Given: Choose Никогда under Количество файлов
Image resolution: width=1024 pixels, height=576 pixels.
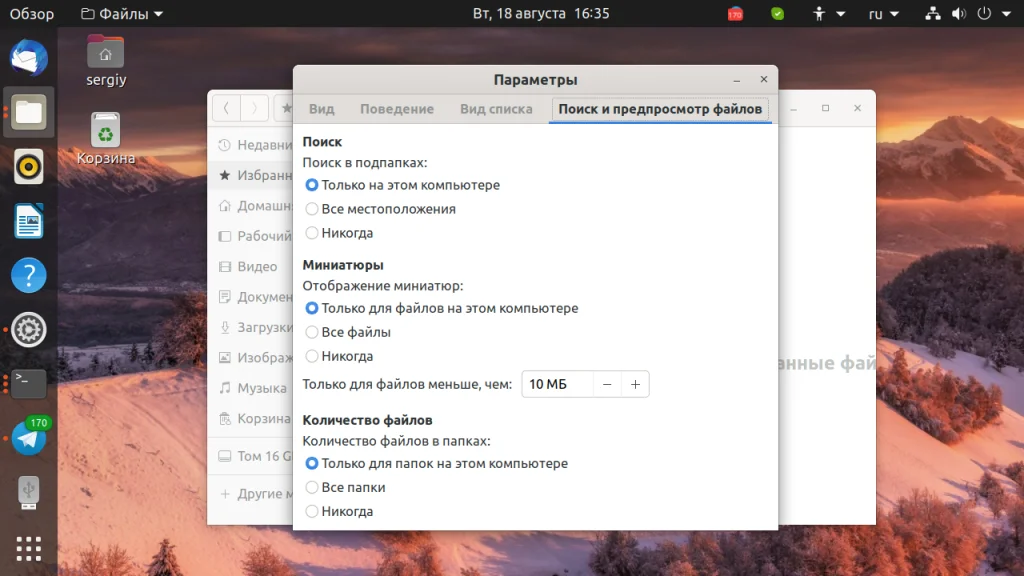Looking at the screenshot, I should click(340, 511).
